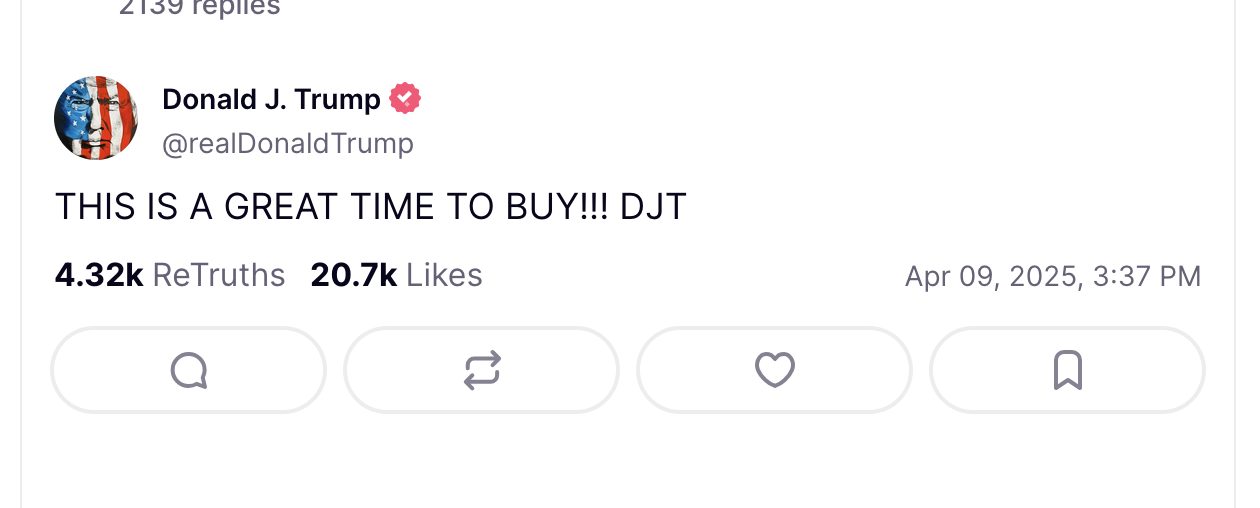Screen dimensions: 1260x508
Task: Click the @realDonaldTrump handle
Action: [x=288, y=144]
